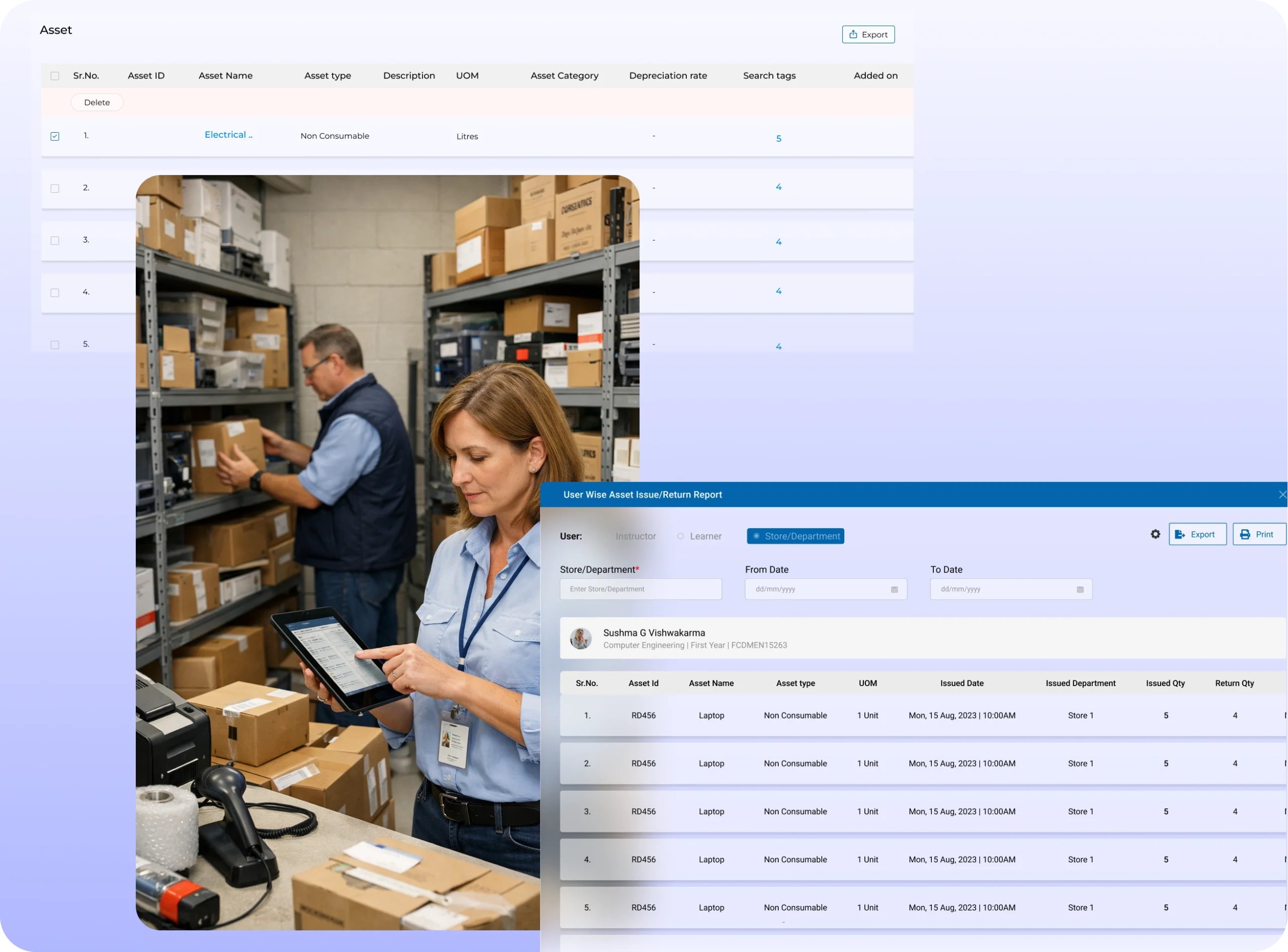Export the Asset list
Viewport: 1288px width, 952px height.
pos(868,35)
